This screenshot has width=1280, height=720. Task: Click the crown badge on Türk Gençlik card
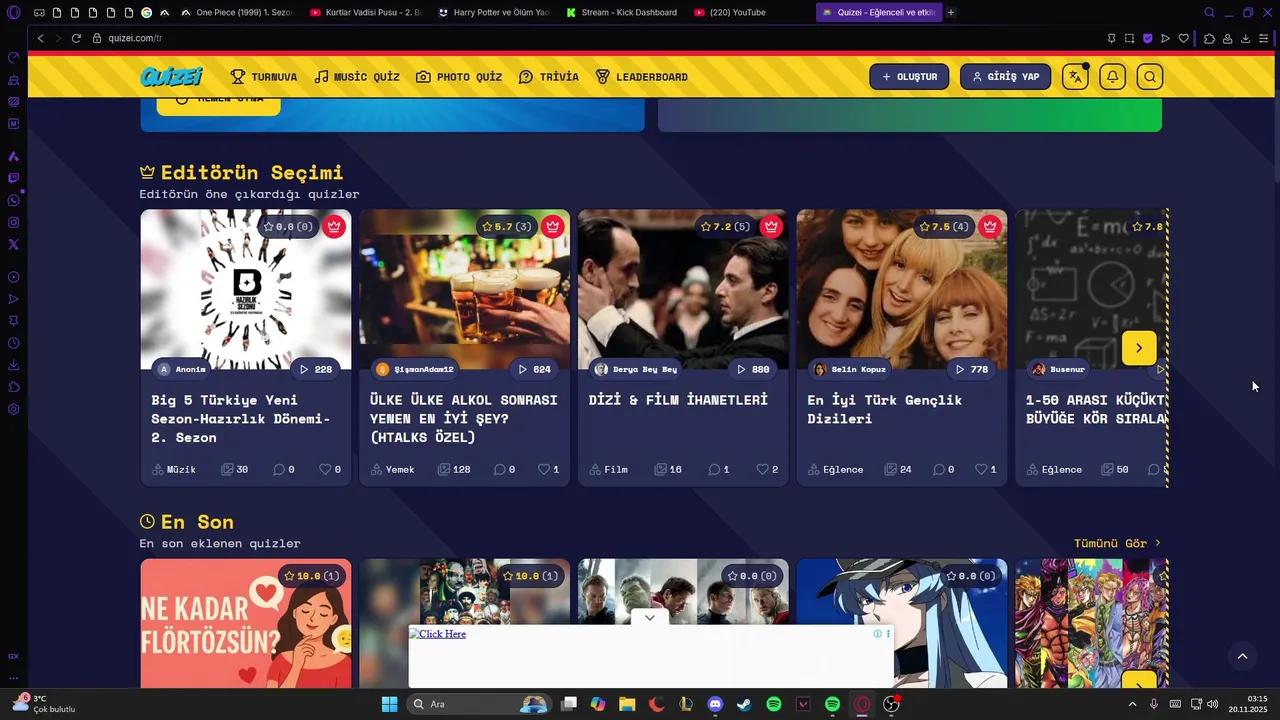[x=990, y=227]
